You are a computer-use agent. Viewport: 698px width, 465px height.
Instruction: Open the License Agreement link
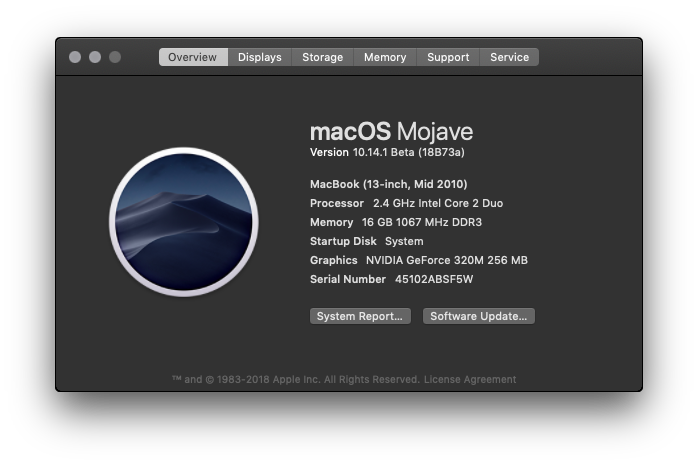470,380
